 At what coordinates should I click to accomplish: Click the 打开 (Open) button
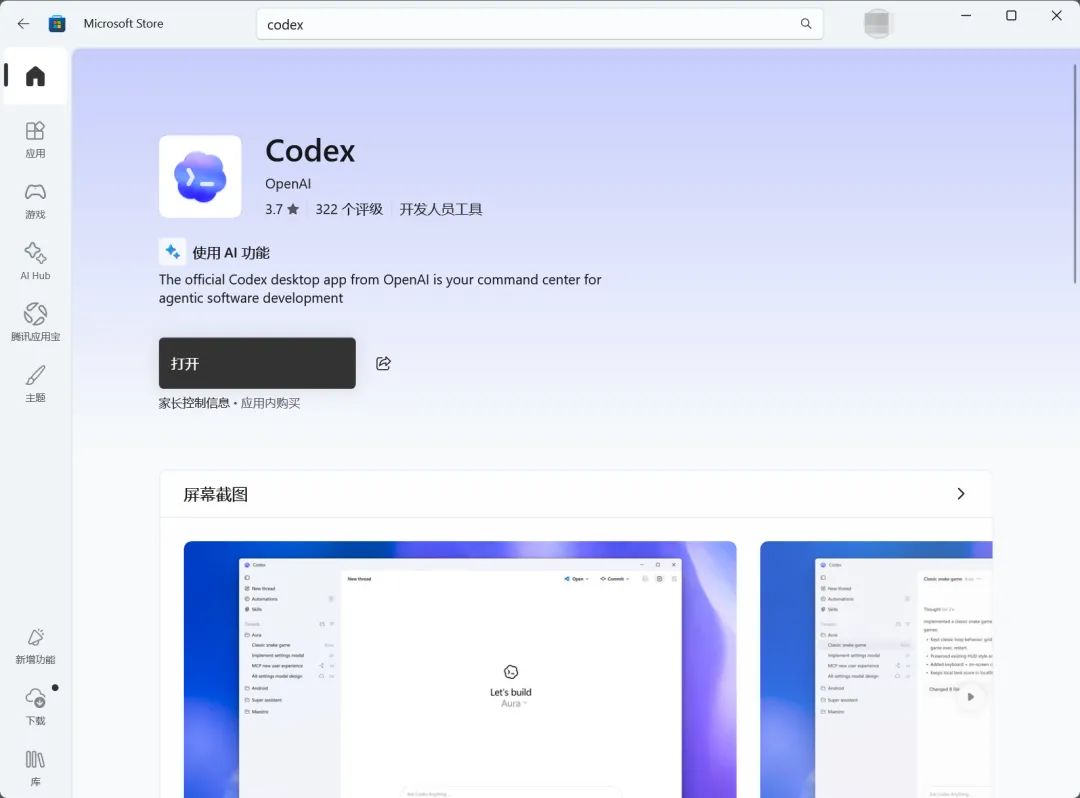click(x=257, y=363)
